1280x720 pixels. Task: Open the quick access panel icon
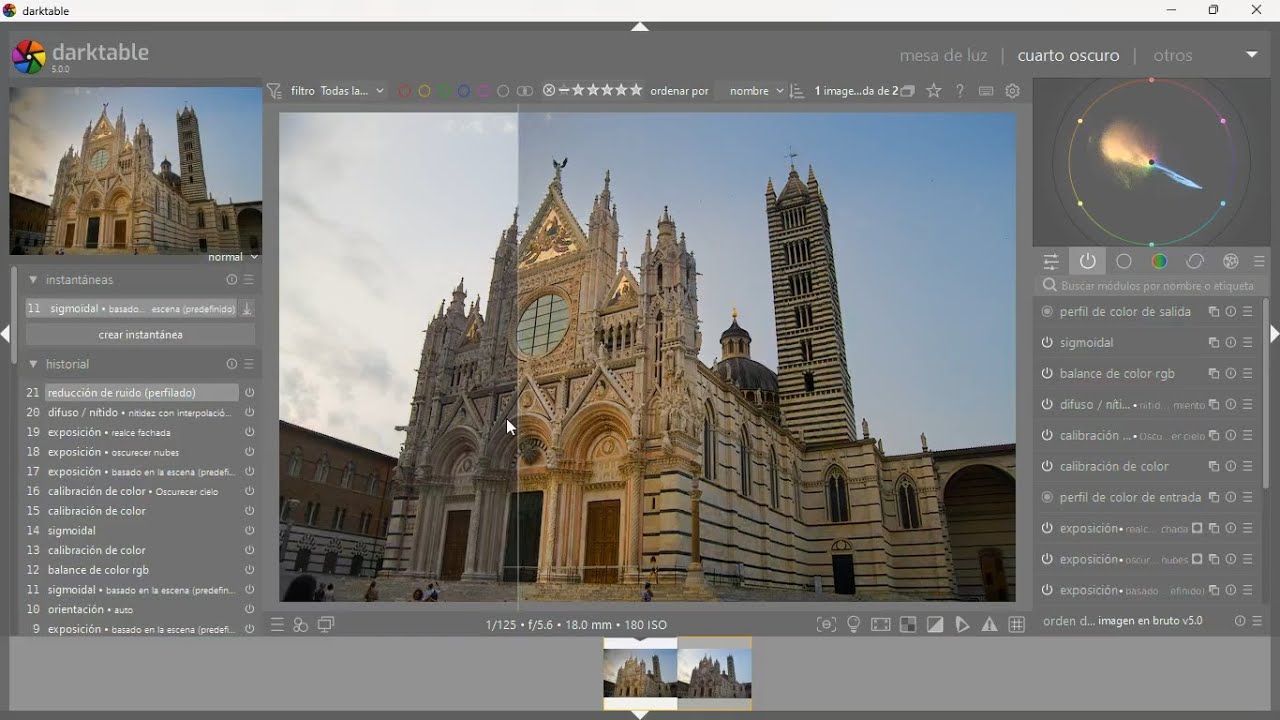point(1051,262)
